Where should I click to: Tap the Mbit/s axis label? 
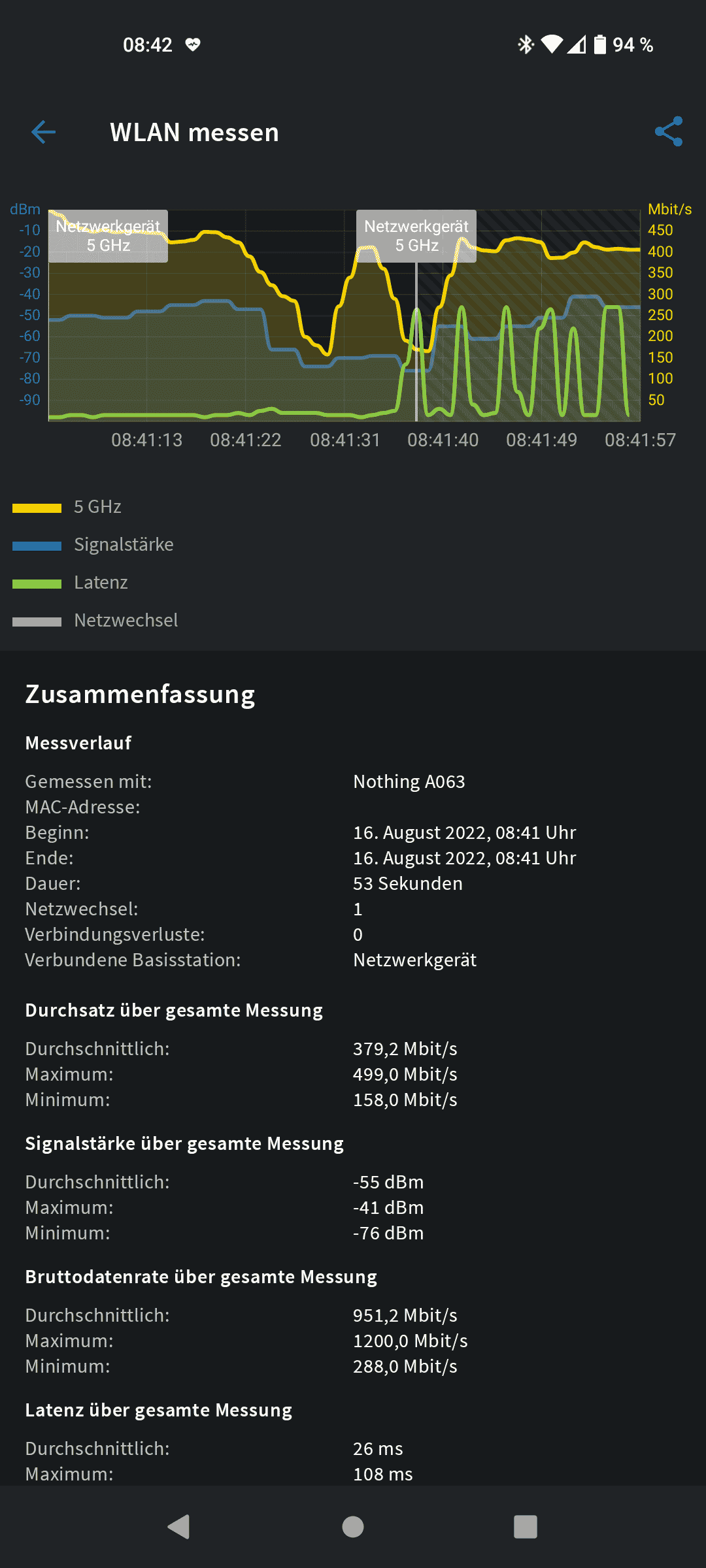(x=669, y=210)
